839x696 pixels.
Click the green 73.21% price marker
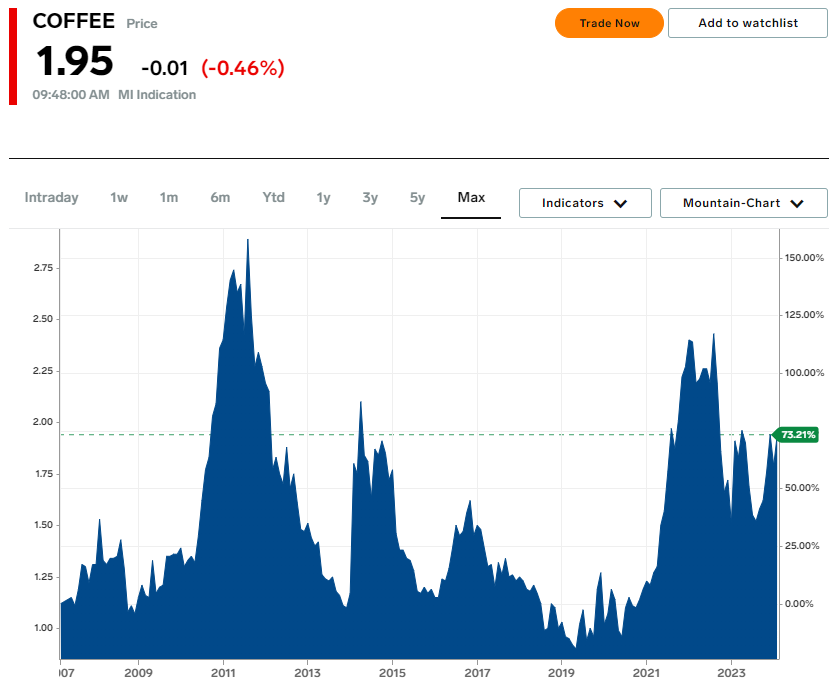(798, 435)
